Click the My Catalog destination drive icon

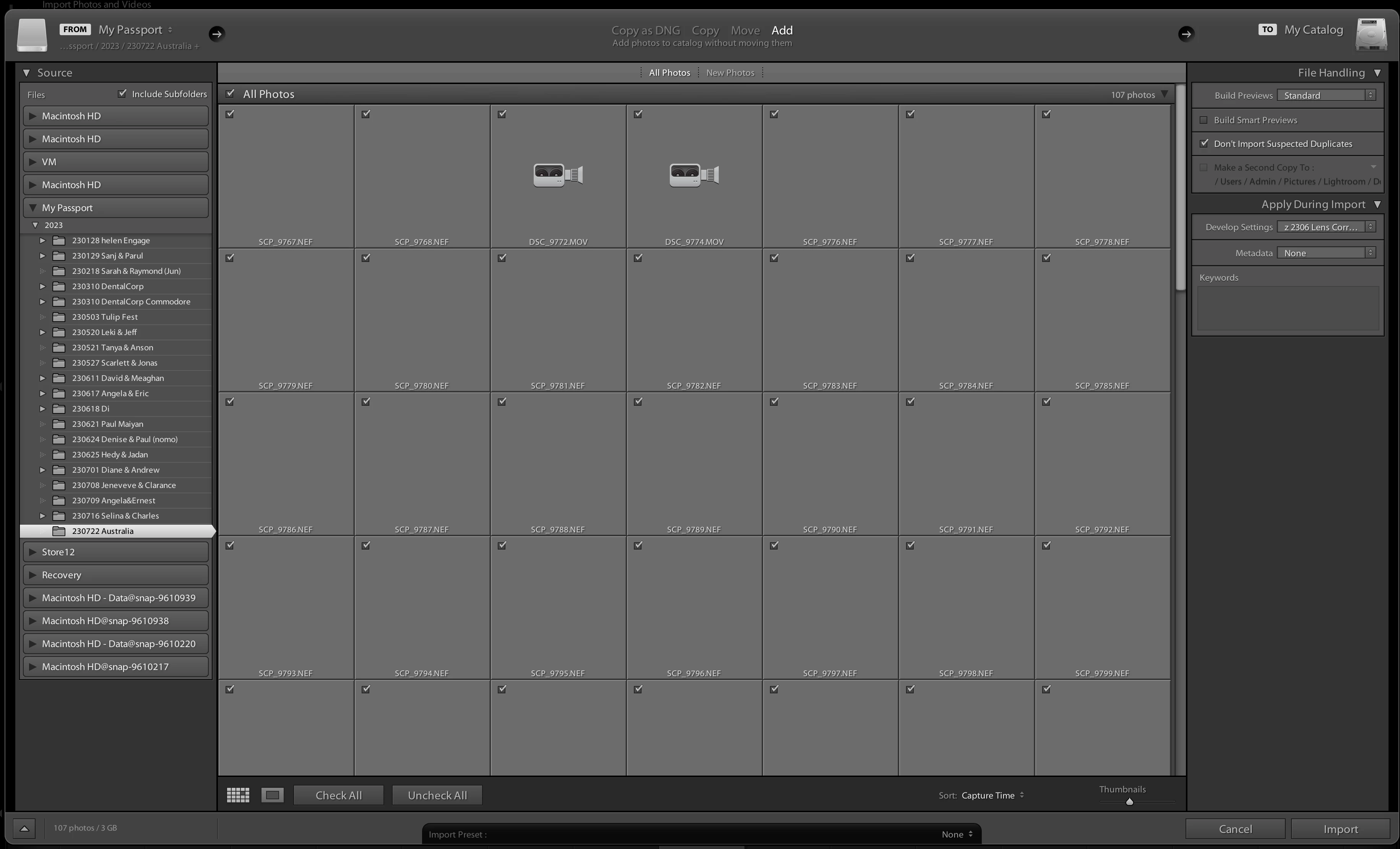tap(1371, 34)
